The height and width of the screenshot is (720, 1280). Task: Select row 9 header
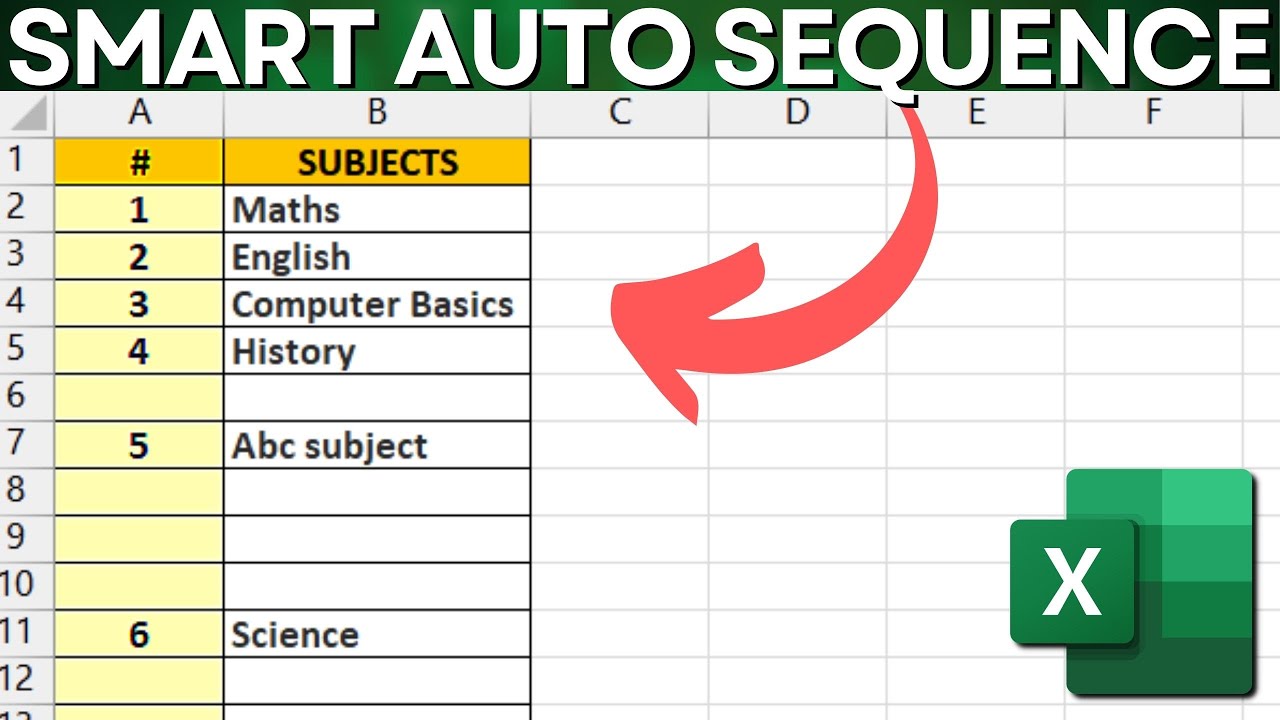[27, 539]
